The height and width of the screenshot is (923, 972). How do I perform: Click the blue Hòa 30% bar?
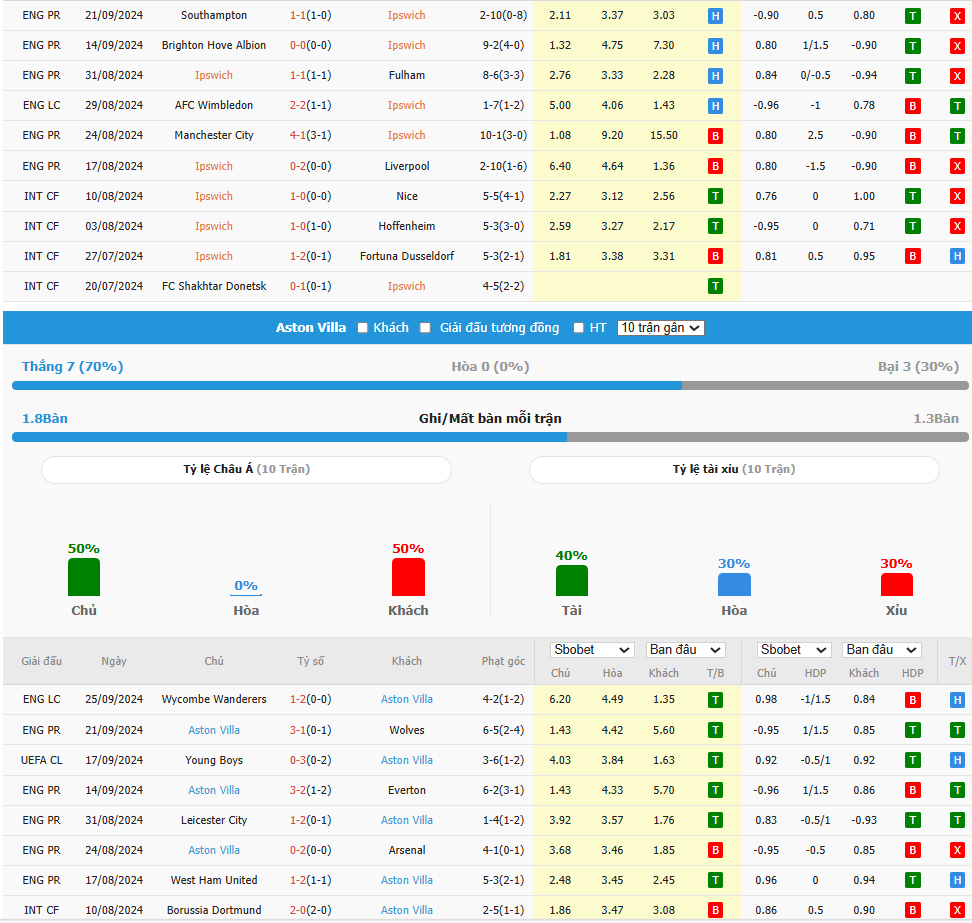pyautogui.click(x=734, y=585)
